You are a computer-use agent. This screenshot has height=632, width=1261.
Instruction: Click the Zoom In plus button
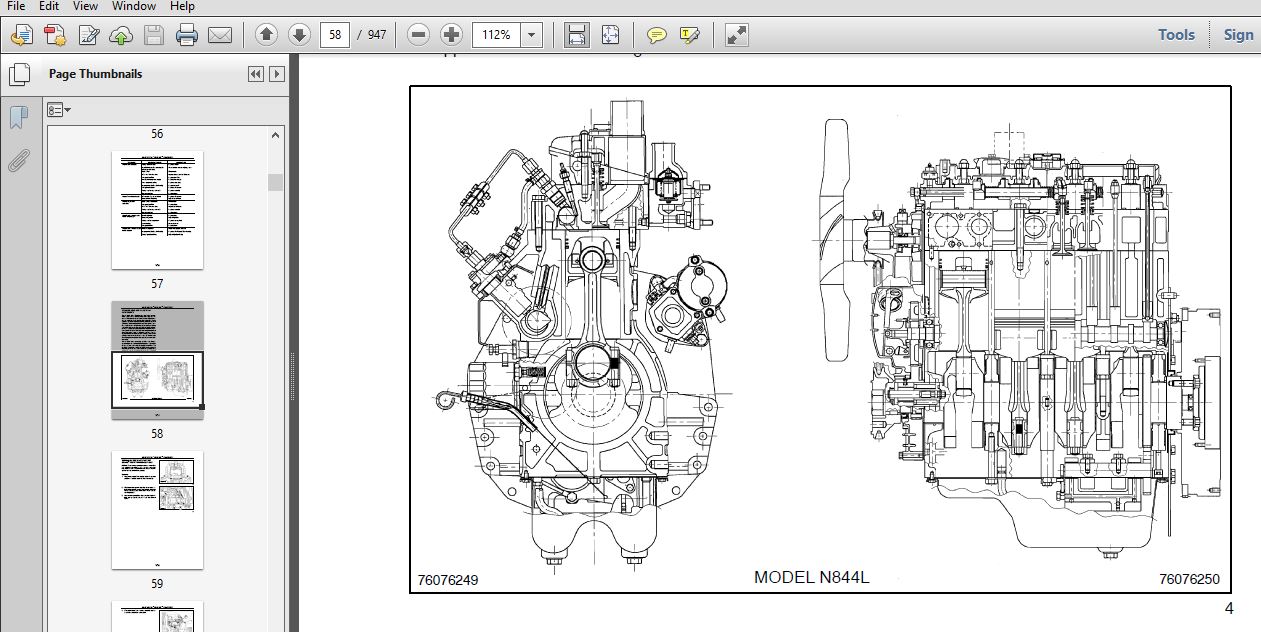click(451, 35)
